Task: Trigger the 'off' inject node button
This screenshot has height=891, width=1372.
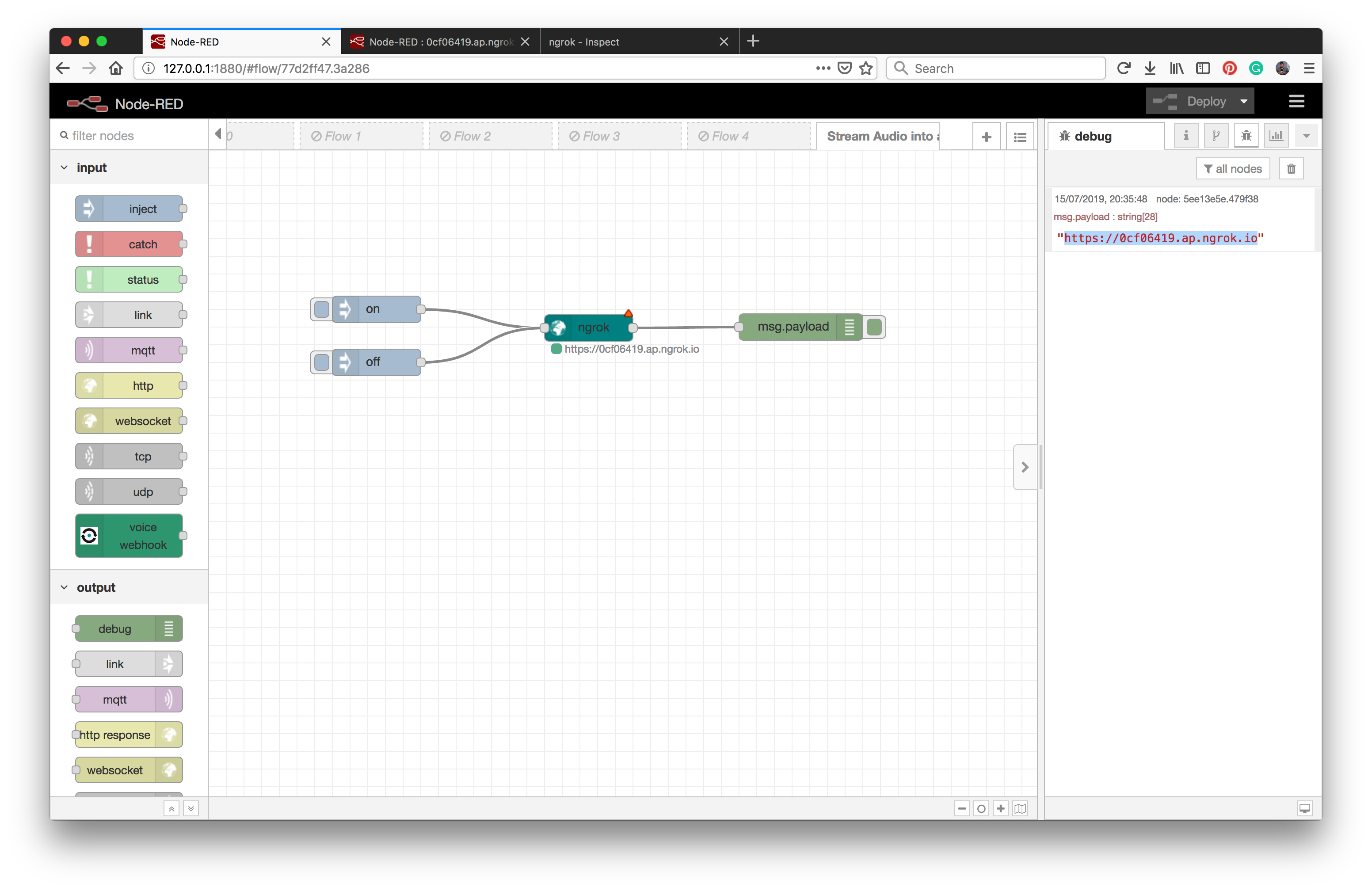Action: point(322,362)
